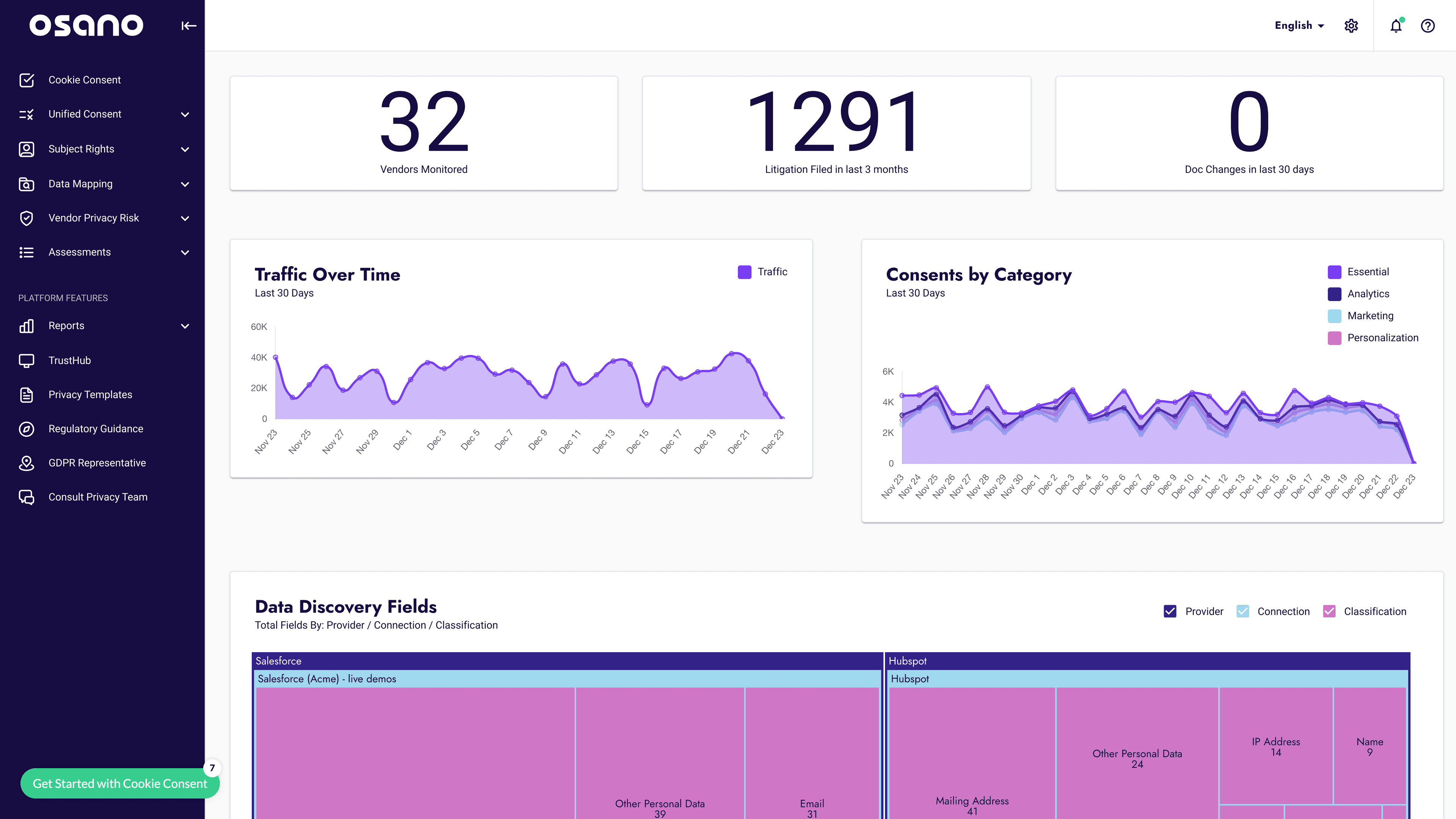The height and width of the screenshot is (819, 1456).
Task: Uncheck the Provider checkbox
Action: click(1170, 611)
